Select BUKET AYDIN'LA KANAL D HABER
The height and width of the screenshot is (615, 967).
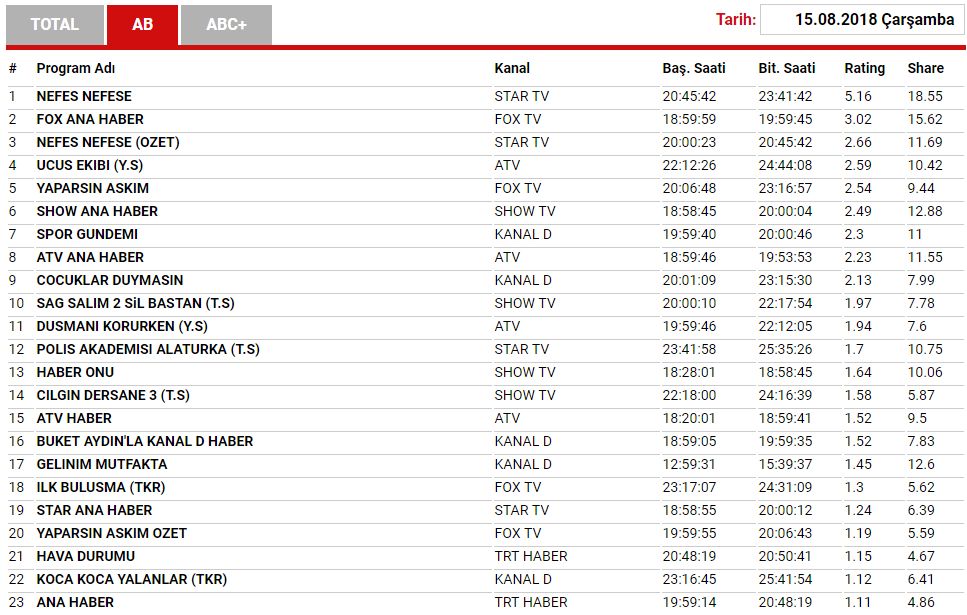(145, 441)
